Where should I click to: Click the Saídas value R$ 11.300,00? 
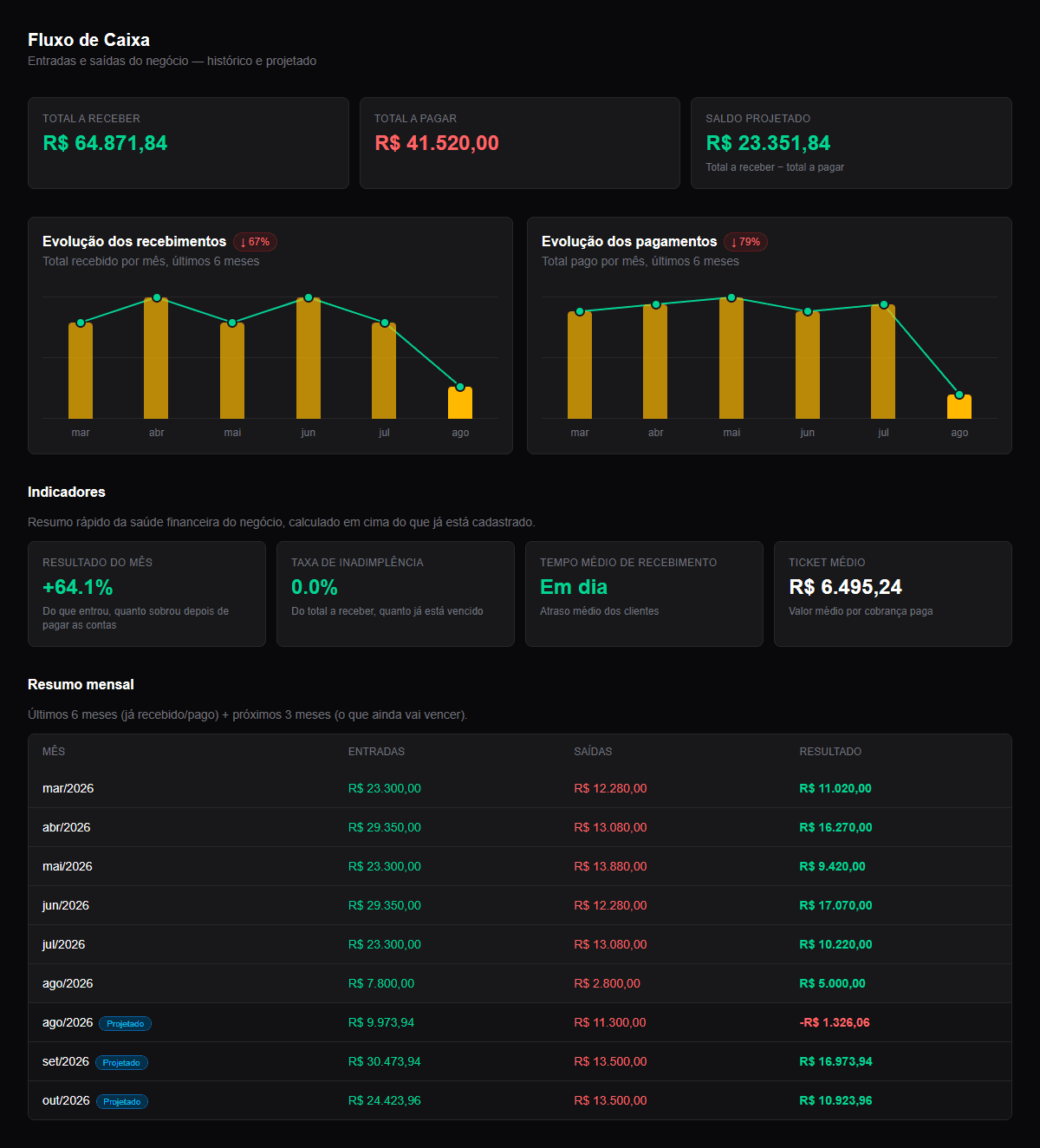point(610,1022)
